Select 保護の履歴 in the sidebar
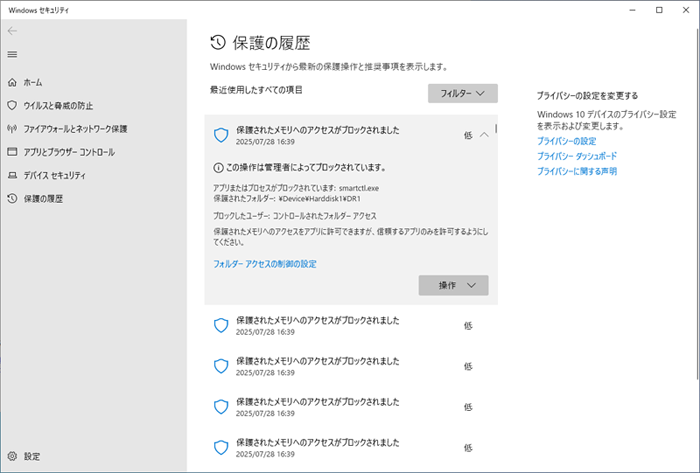700x473 pixels. pos(43,199)
